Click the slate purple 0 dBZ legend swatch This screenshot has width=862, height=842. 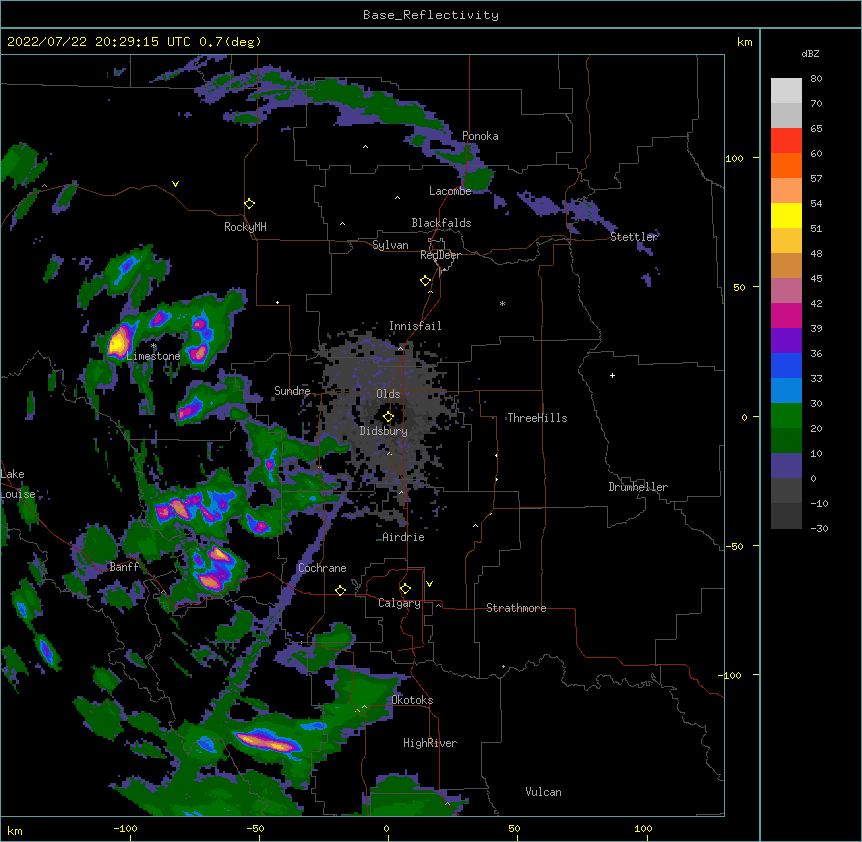[786, 466]
